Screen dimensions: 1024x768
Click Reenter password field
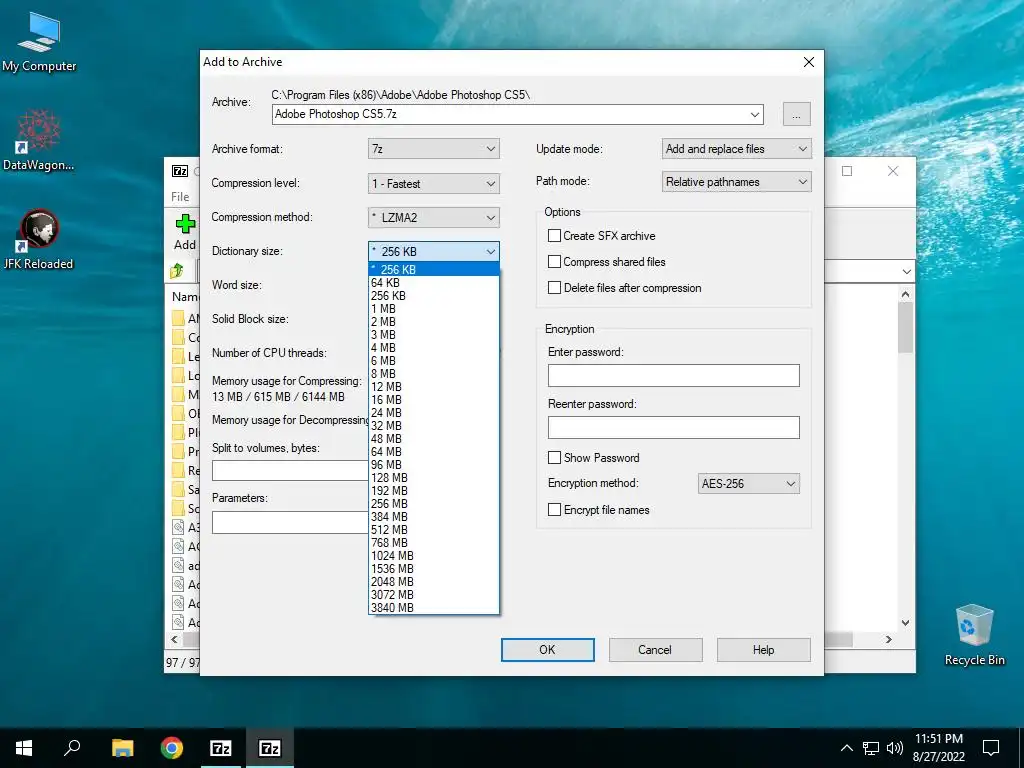[x=673, y=428]
